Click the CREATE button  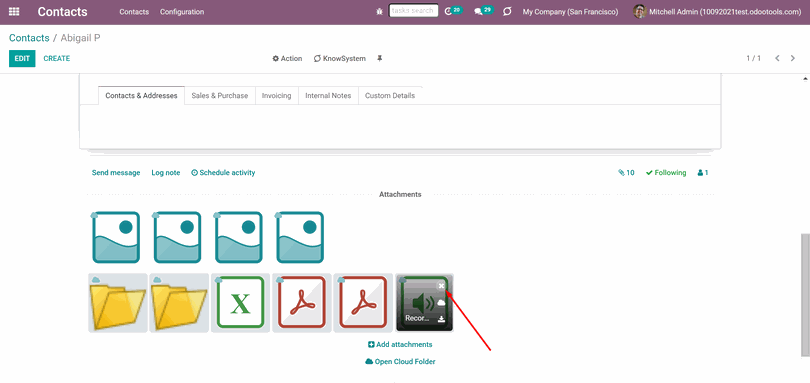tap(57, 58)
